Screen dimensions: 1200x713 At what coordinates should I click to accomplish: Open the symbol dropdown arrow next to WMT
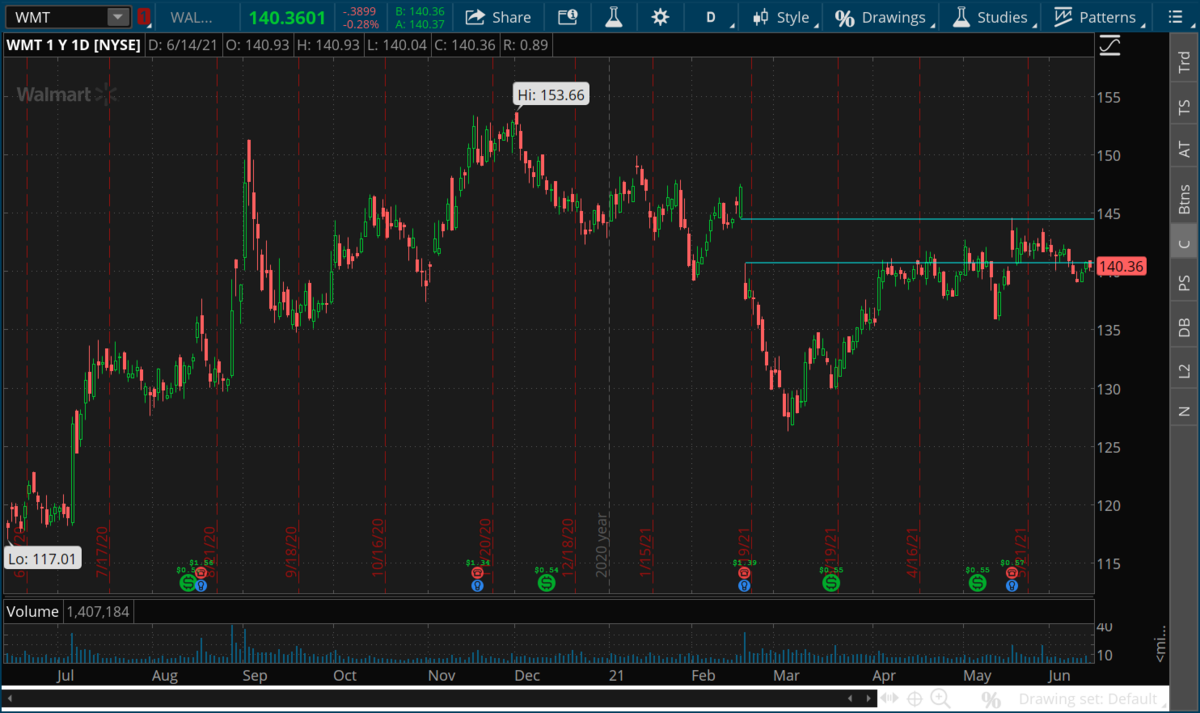coord(118,17)
